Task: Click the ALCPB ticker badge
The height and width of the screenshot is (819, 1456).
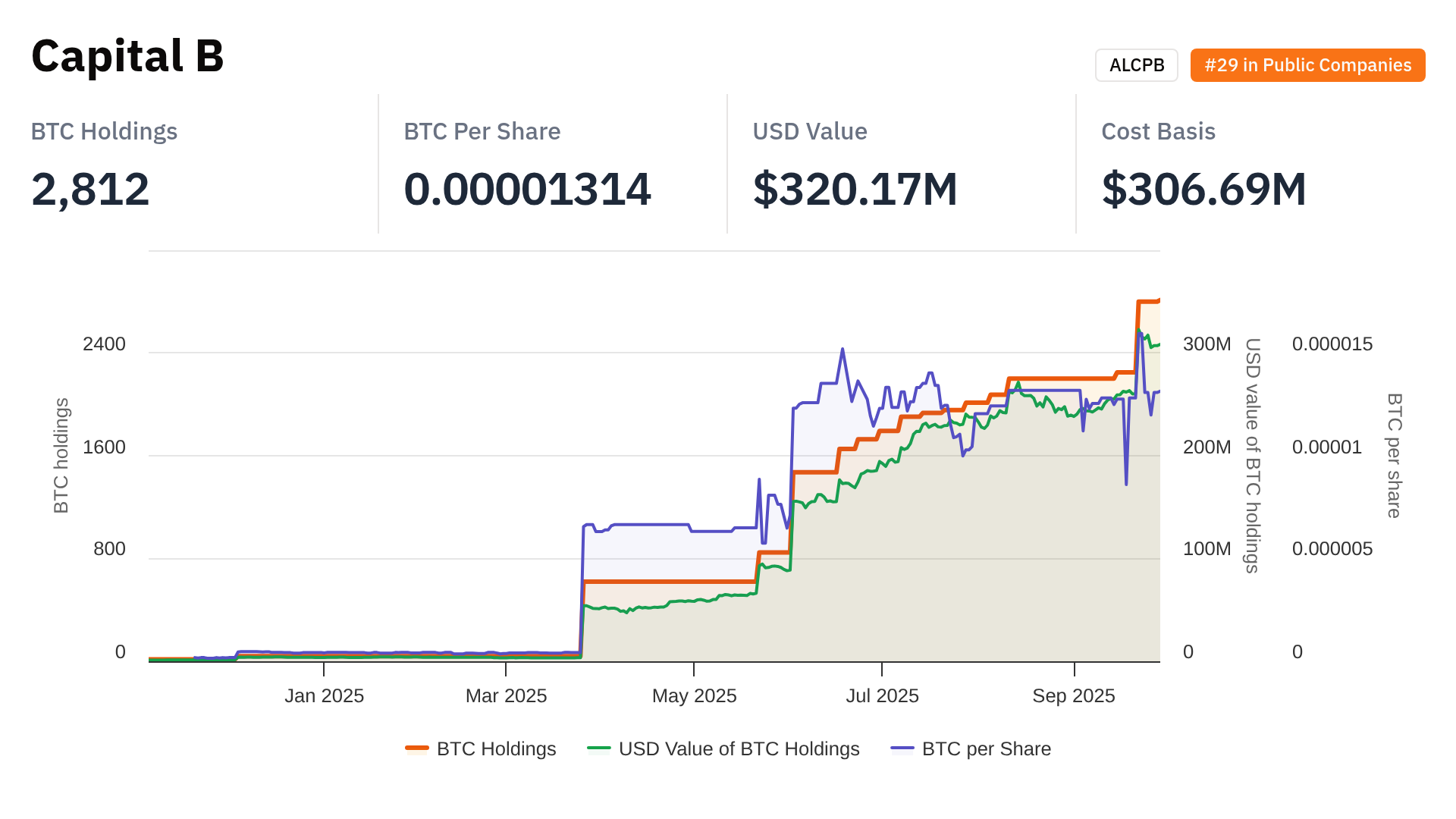Action: 1136,65
